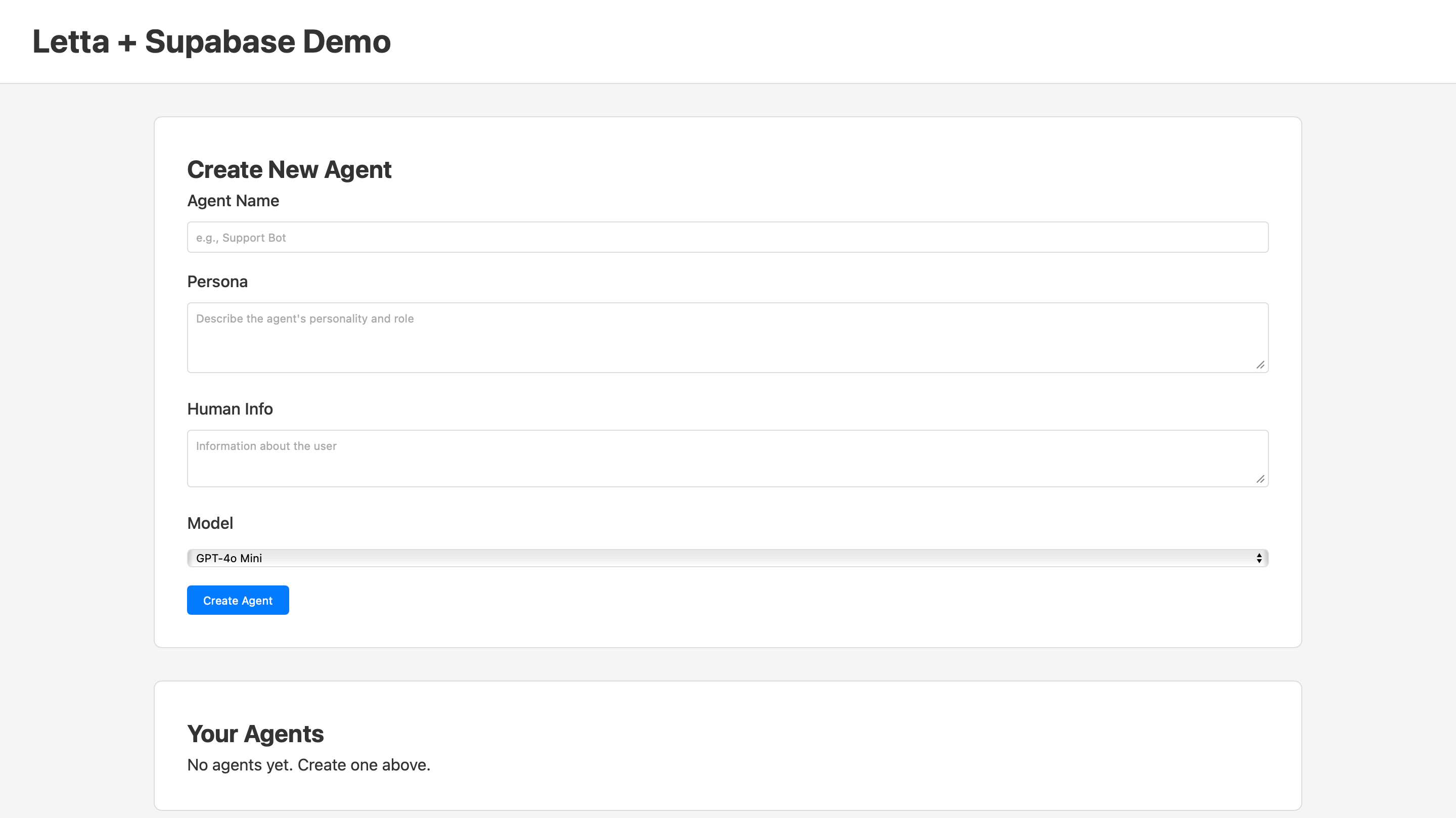Click the Support Bot placeholder text area
Viewport: 1456px width, 818px height.
(241, 237)
